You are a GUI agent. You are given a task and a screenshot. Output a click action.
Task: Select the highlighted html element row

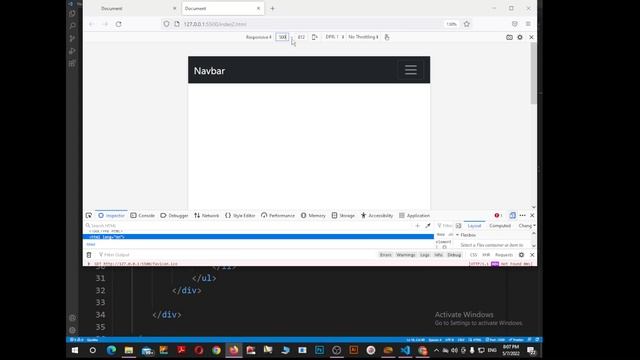pyautogui.click(x=258, y=237)
